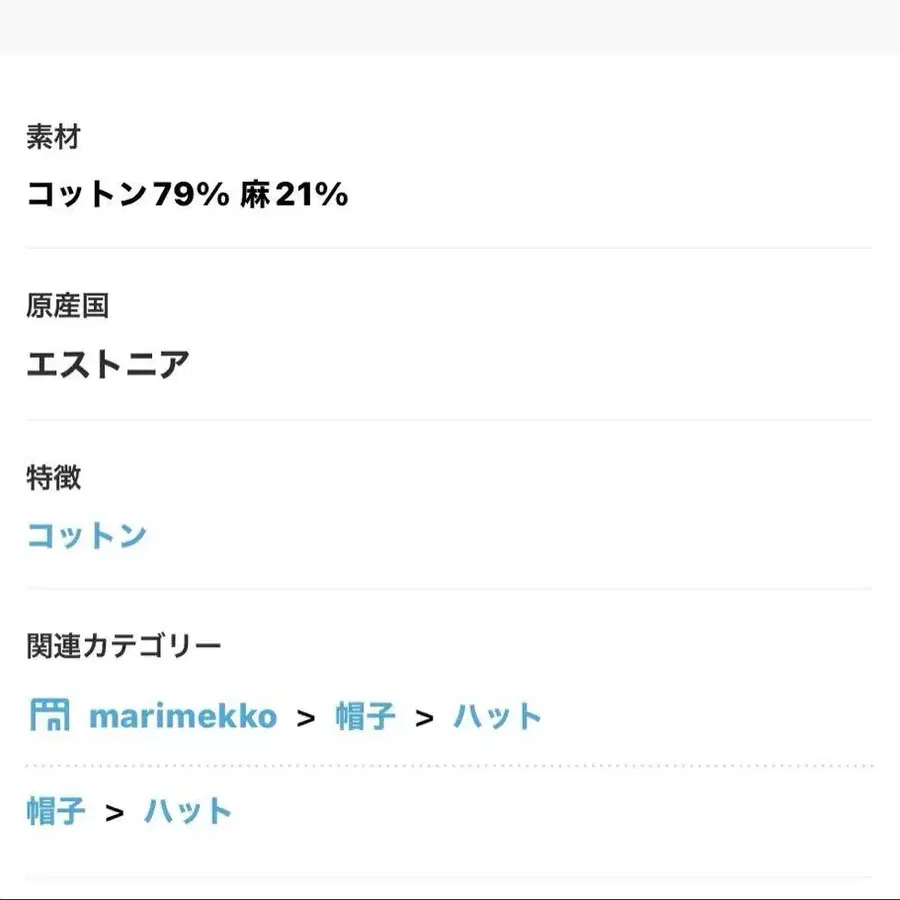The image size is (900, 900).
Task: Click the divider line below エストニア
Action: click(x=449, y=420)
